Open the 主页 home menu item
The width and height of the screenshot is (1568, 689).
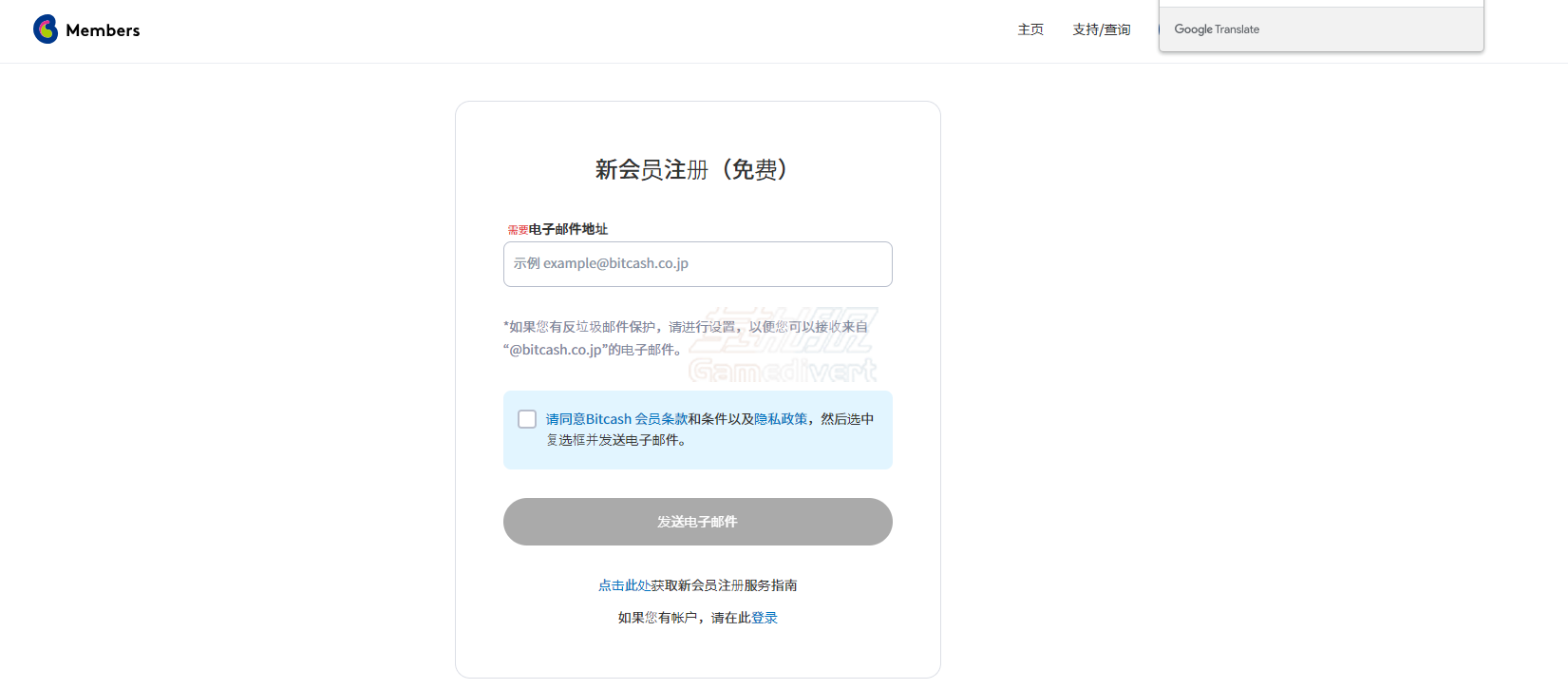point(1030,29)
